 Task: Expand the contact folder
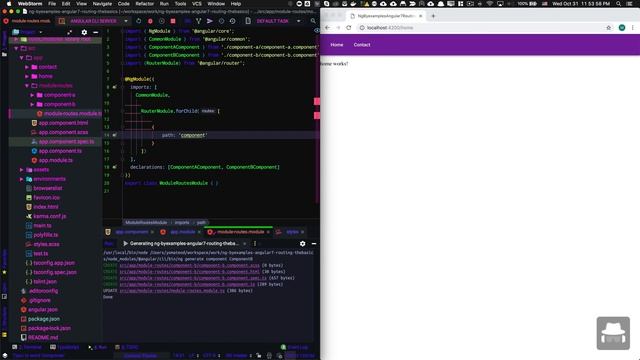[27, 67]
